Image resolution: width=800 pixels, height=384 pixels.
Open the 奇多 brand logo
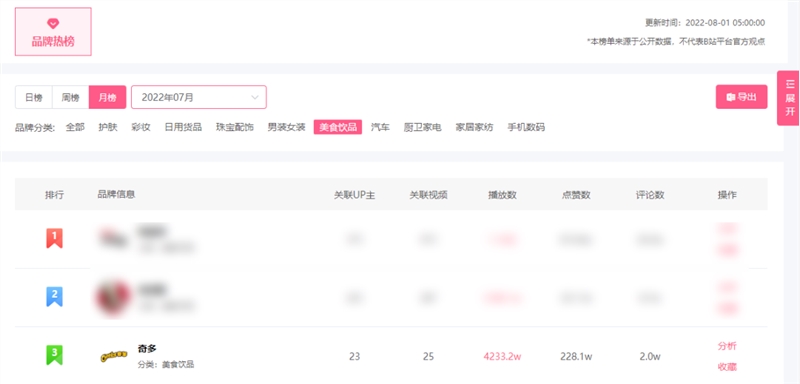pos(113,356)
